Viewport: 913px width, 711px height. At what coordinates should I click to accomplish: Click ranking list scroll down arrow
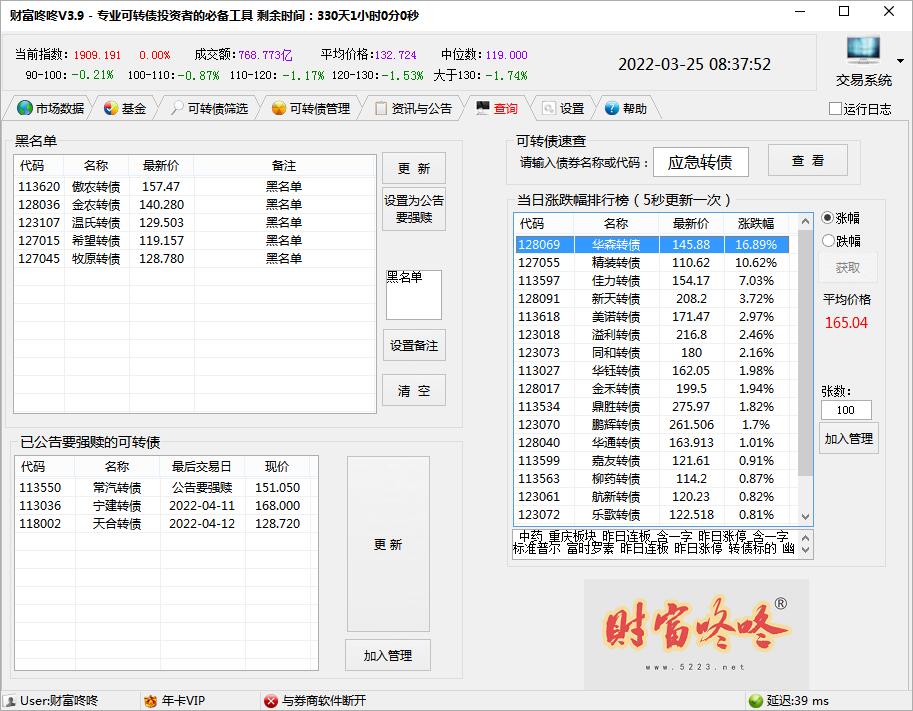point(805,517)
